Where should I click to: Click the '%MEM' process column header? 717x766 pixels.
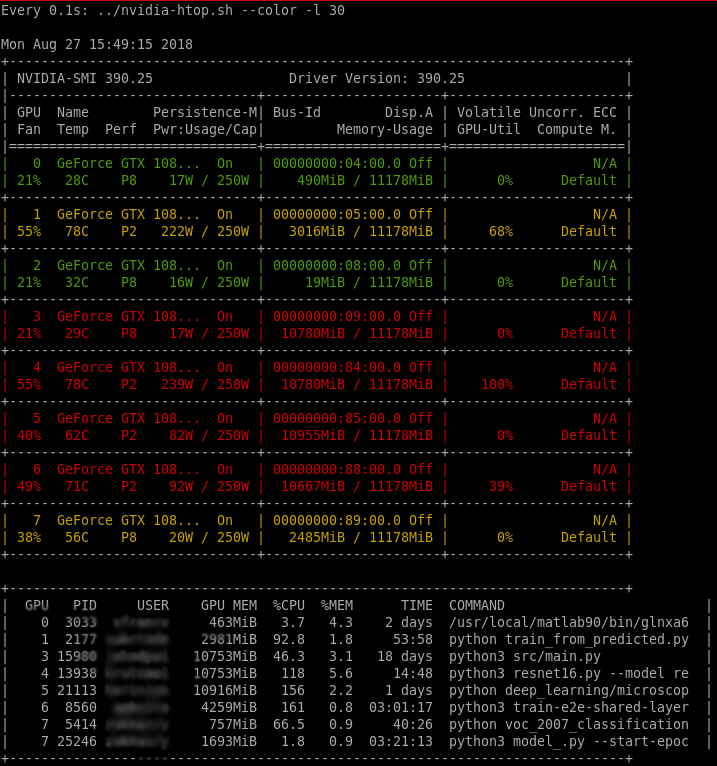click(x=337, y=606)
